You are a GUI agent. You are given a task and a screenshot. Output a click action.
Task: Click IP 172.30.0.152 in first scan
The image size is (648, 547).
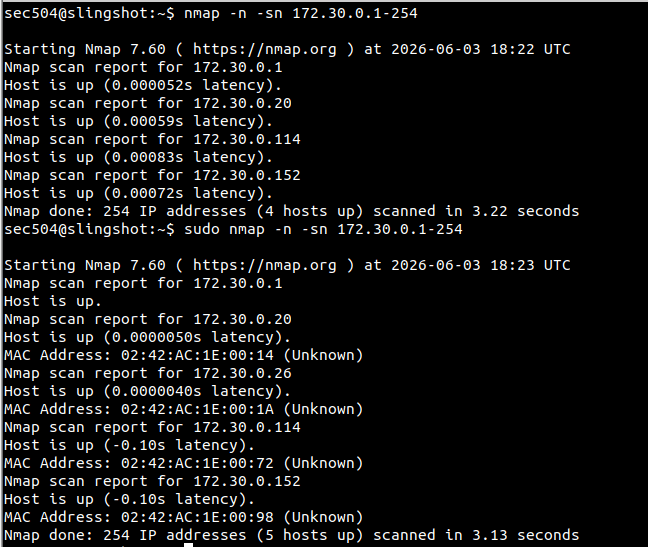(247, 176)
